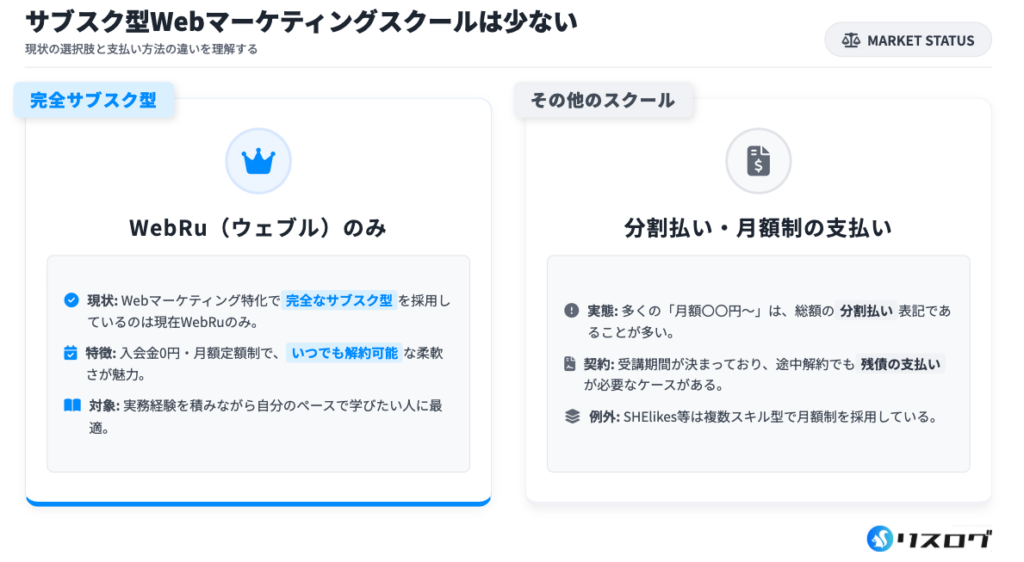1024x562 pixels.
Task: Click the crown icon in the circle
Action: [x=258, y=161]
